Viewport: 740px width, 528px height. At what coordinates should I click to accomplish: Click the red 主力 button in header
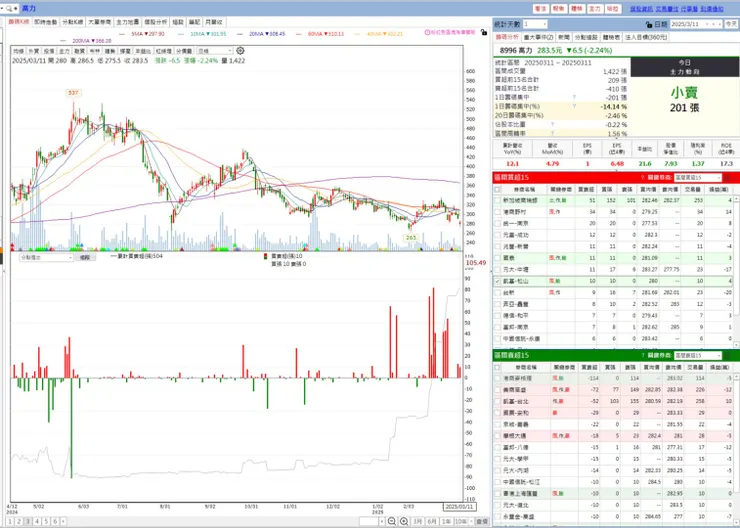point(595,9)
